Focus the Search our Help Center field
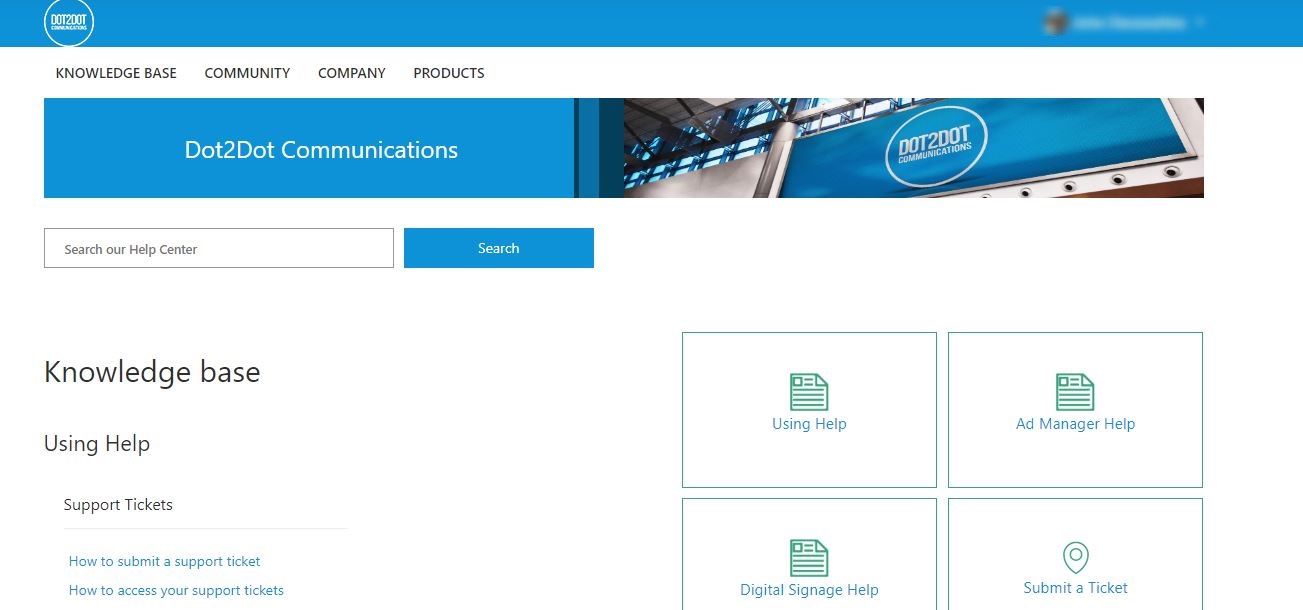Screen dimensions: 1303x610 [219, 248]
